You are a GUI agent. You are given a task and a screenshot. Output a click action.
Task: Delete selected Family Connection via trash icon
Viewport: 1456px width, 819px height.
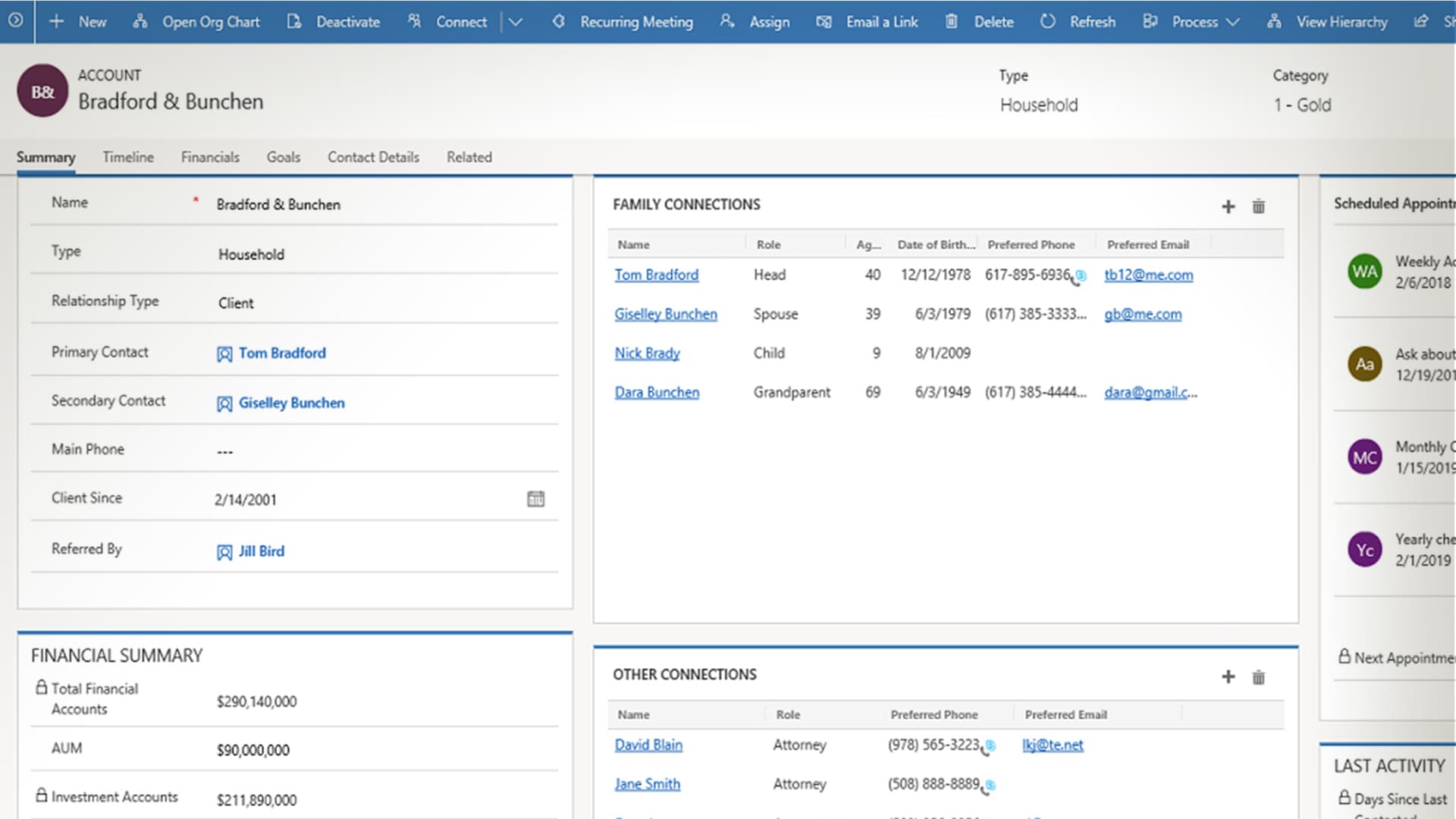pos(1258,206)
